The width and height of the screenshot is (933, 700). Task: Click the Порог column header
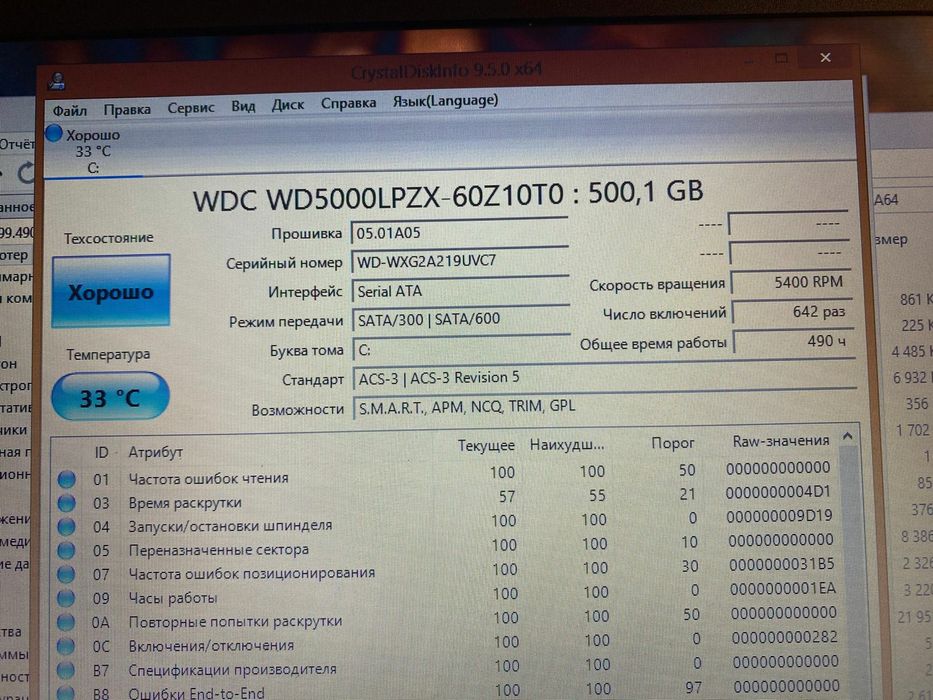coord(673,443)
